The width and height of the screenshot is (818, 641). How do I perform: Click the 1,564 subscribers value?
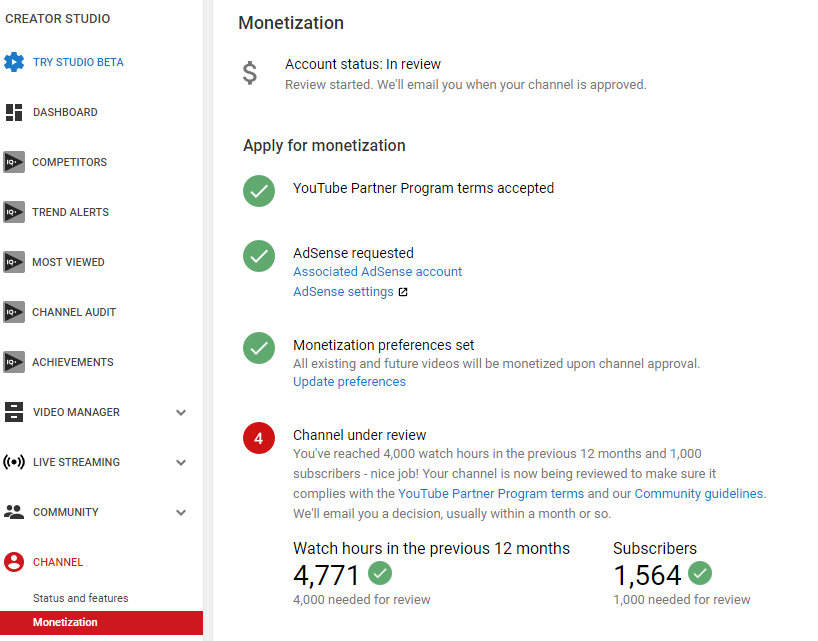click(647, 575)
